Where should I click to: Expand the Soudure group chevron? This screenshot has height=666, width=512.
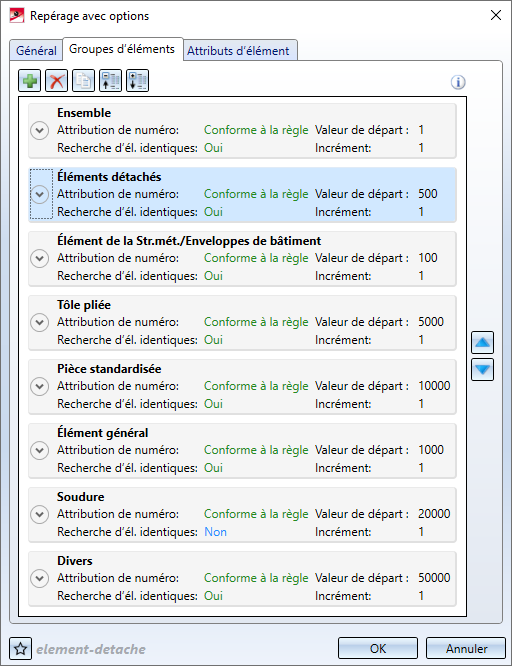(40, 514)
